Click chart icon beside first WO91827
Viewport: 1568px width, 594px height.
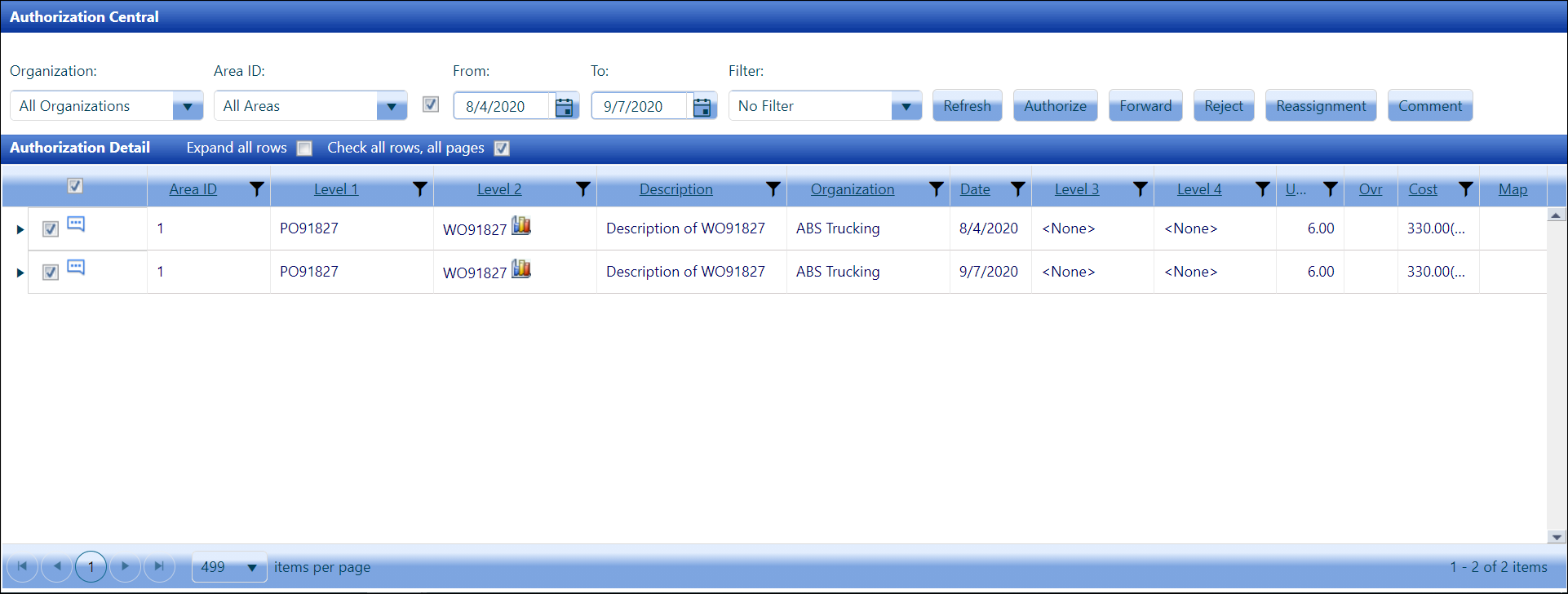click(521, 226)
